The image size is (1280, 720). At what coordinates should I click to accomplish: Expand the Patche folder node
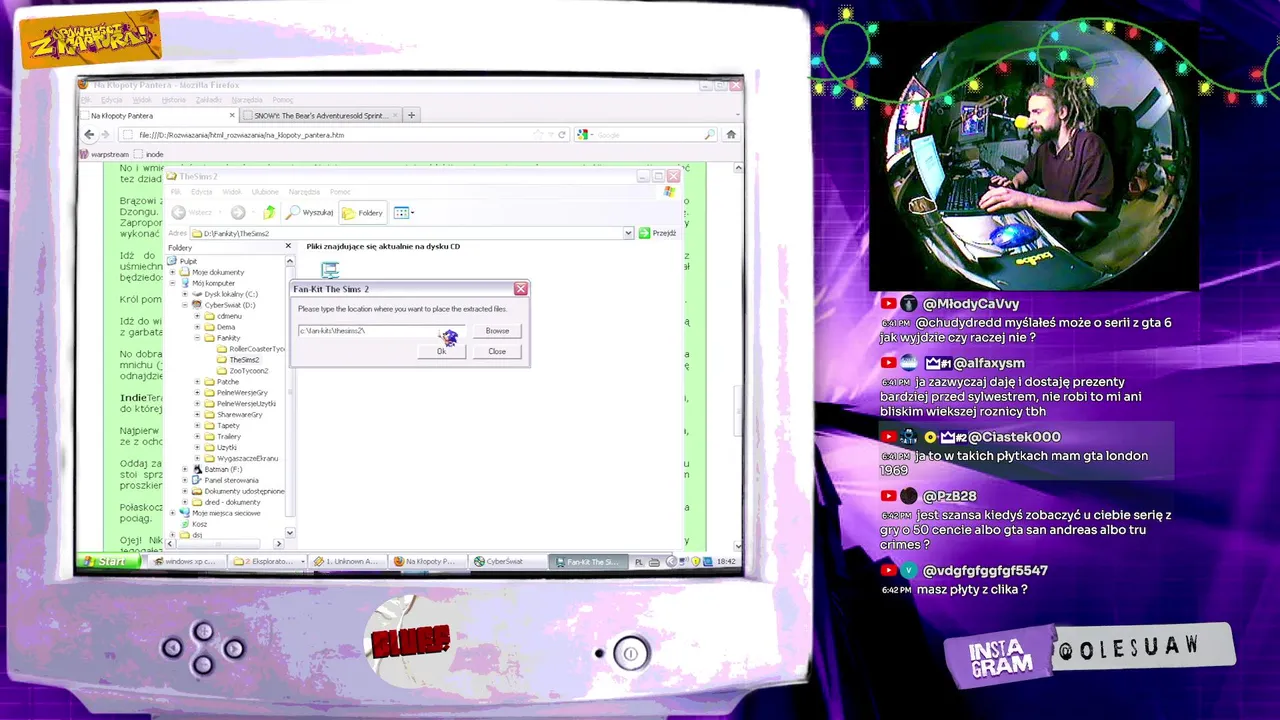tap(197, 382)
